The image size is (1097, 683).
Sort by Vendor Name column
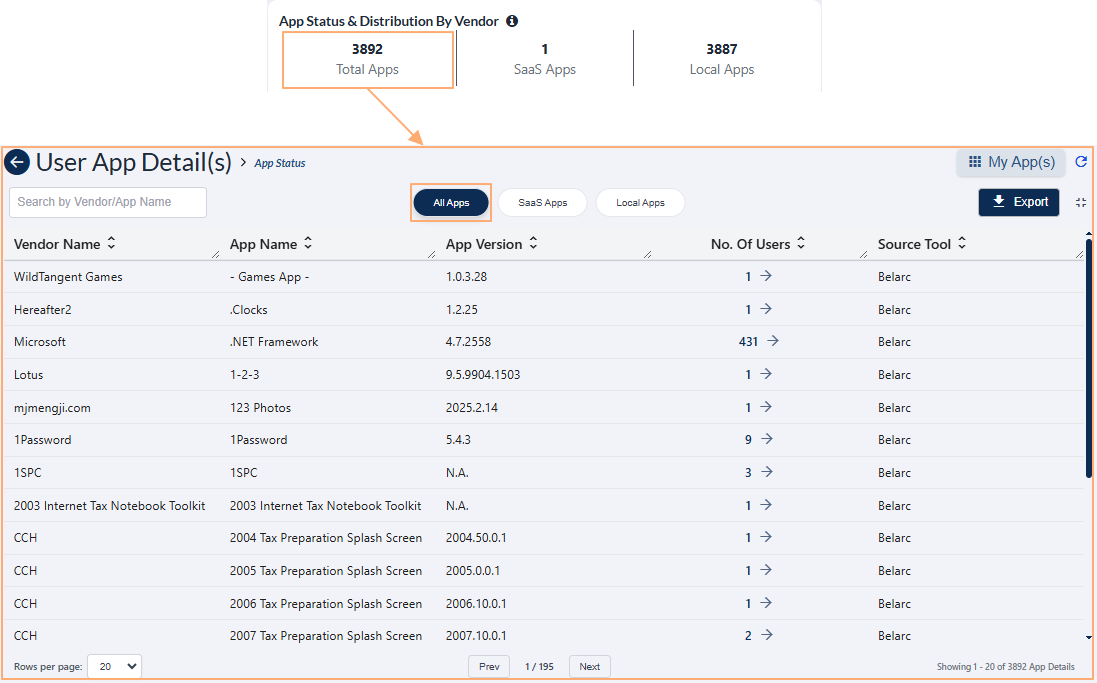111,244
